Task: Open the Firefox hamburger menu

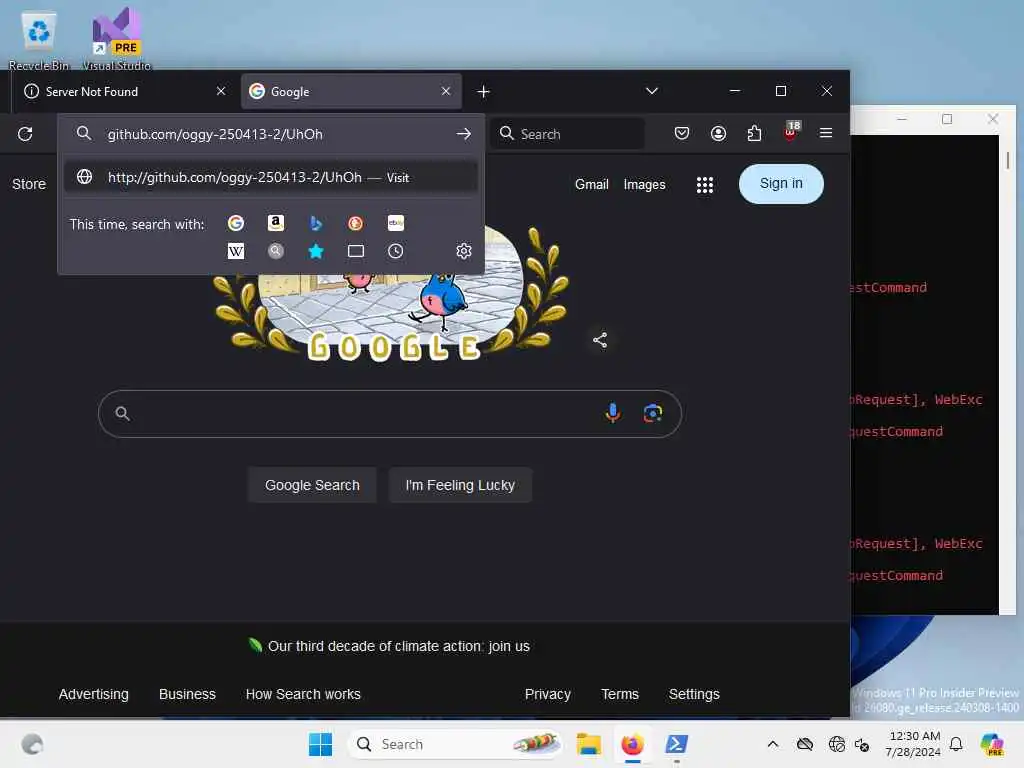Action: coord(826,133)
